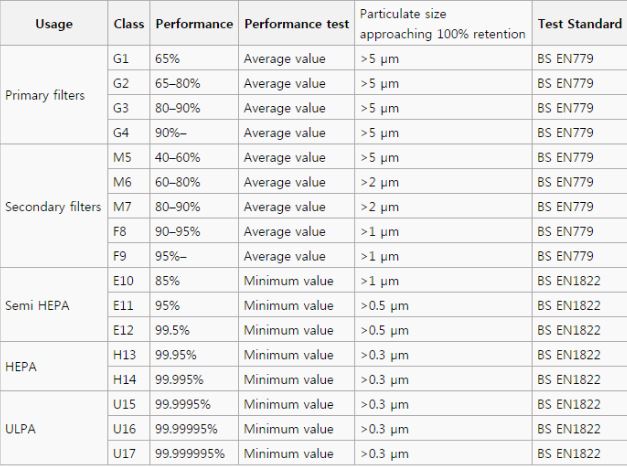Select the H13 class cell
Image resolution: width=627 pixels, height=467 pixels.
tap(129, 354)
